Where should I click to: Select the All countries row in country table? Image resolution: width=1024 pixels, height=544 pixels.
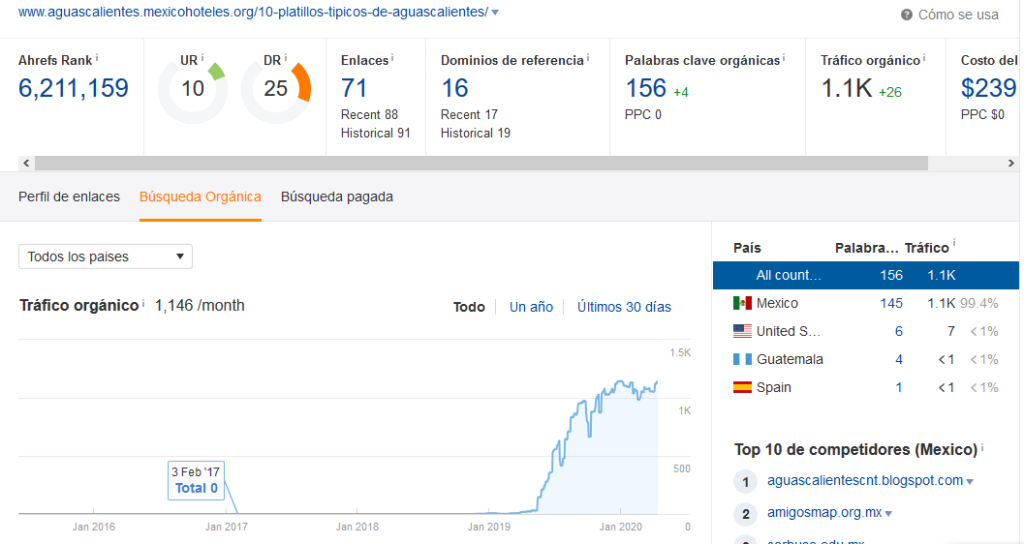pos(866,276)
